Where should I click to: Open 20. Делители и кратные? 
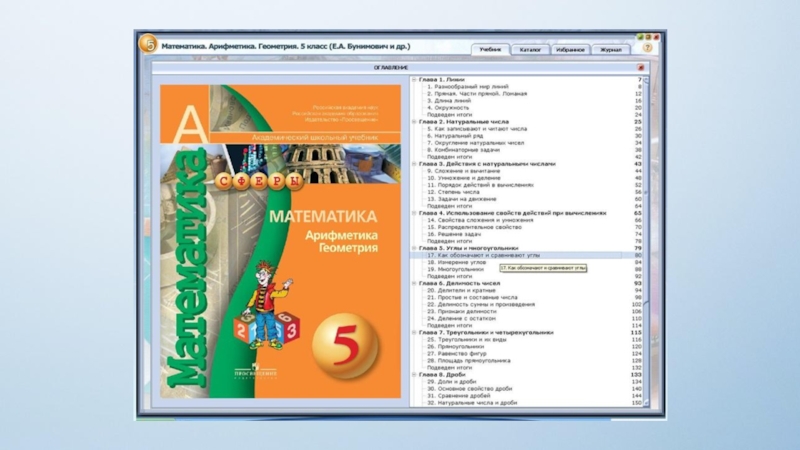(x=461, y=290)
